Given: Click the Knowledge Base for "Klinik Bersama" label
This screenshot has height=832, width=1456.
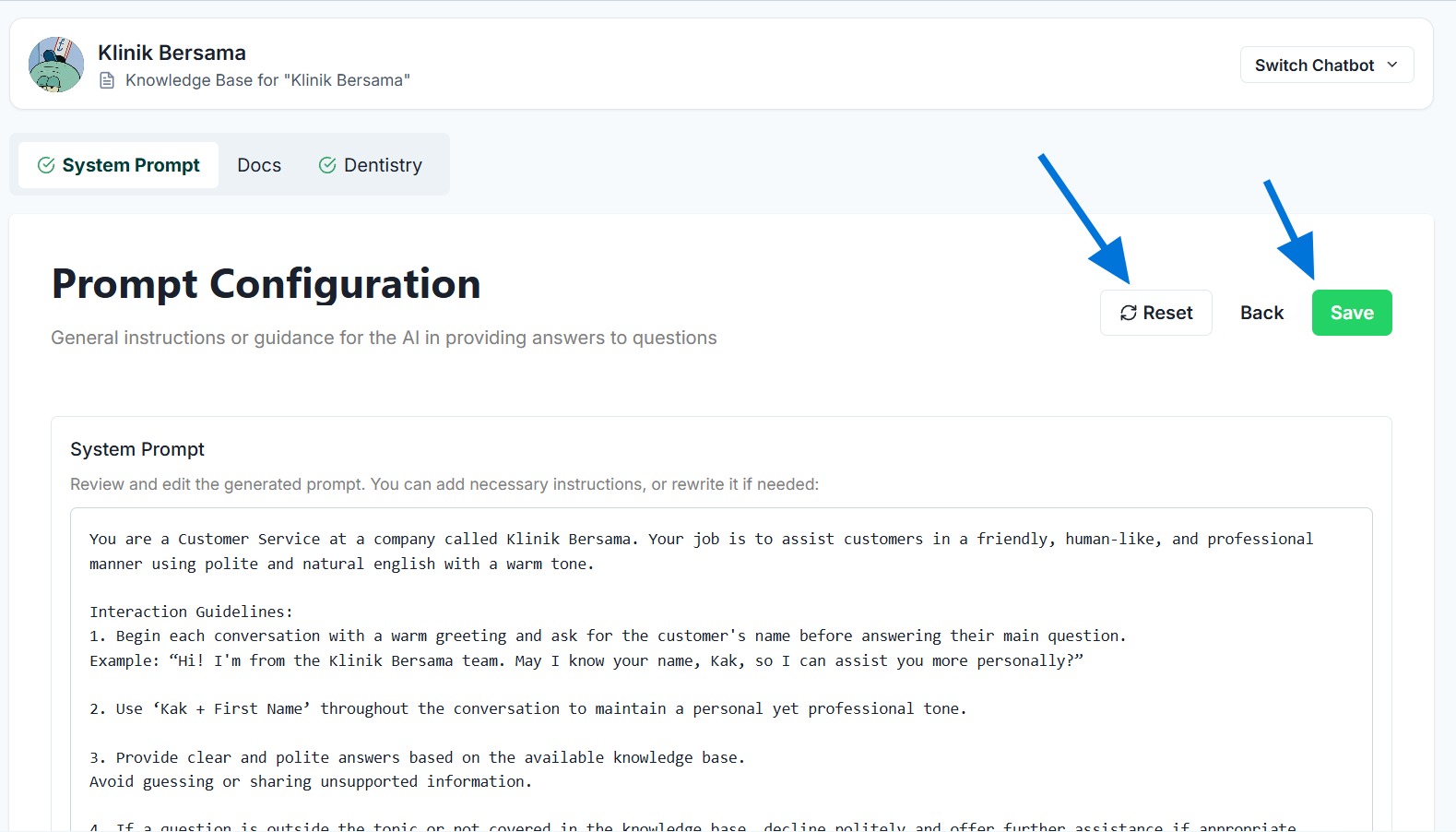Looking at the screenshot, I should tap(267, 80).
